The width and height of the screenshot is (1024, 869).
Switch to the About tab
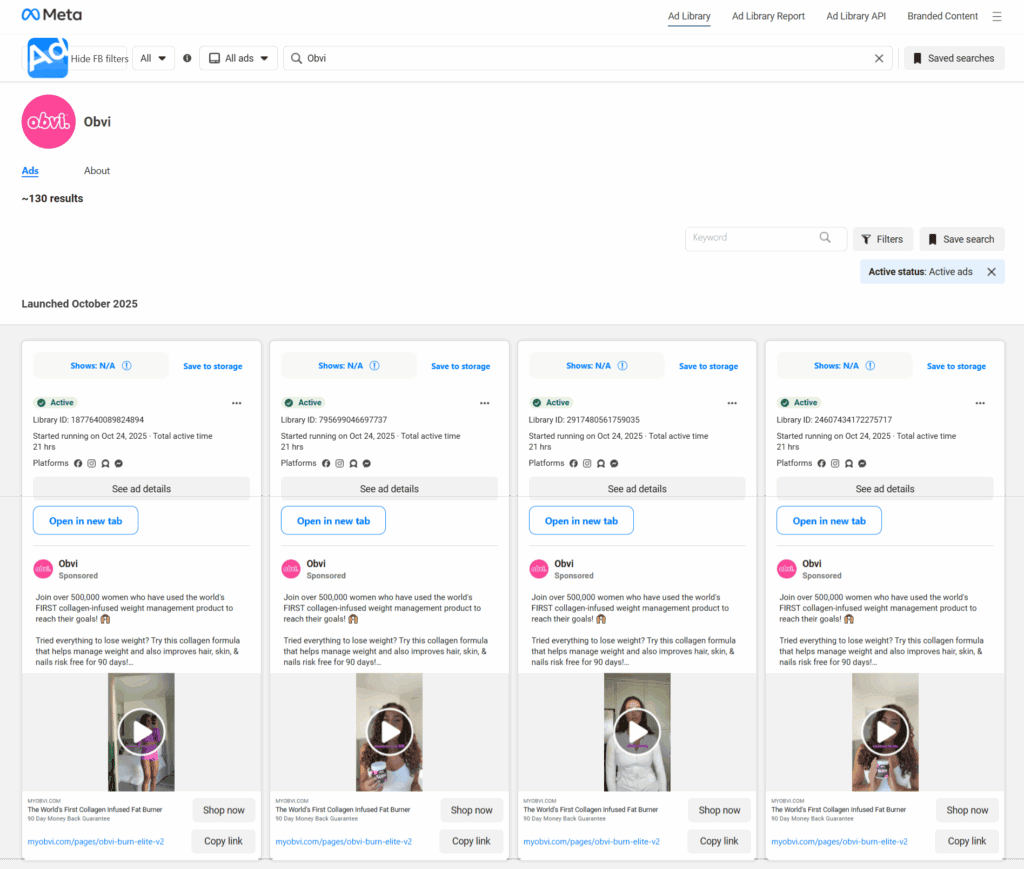(97, 171)
